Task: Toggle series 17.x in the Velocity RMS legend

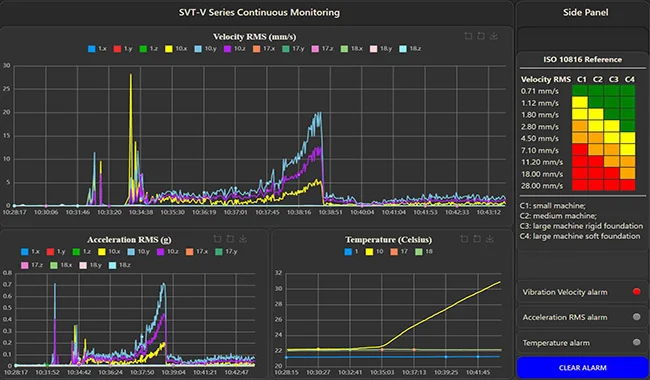Action: coord(264,49)
